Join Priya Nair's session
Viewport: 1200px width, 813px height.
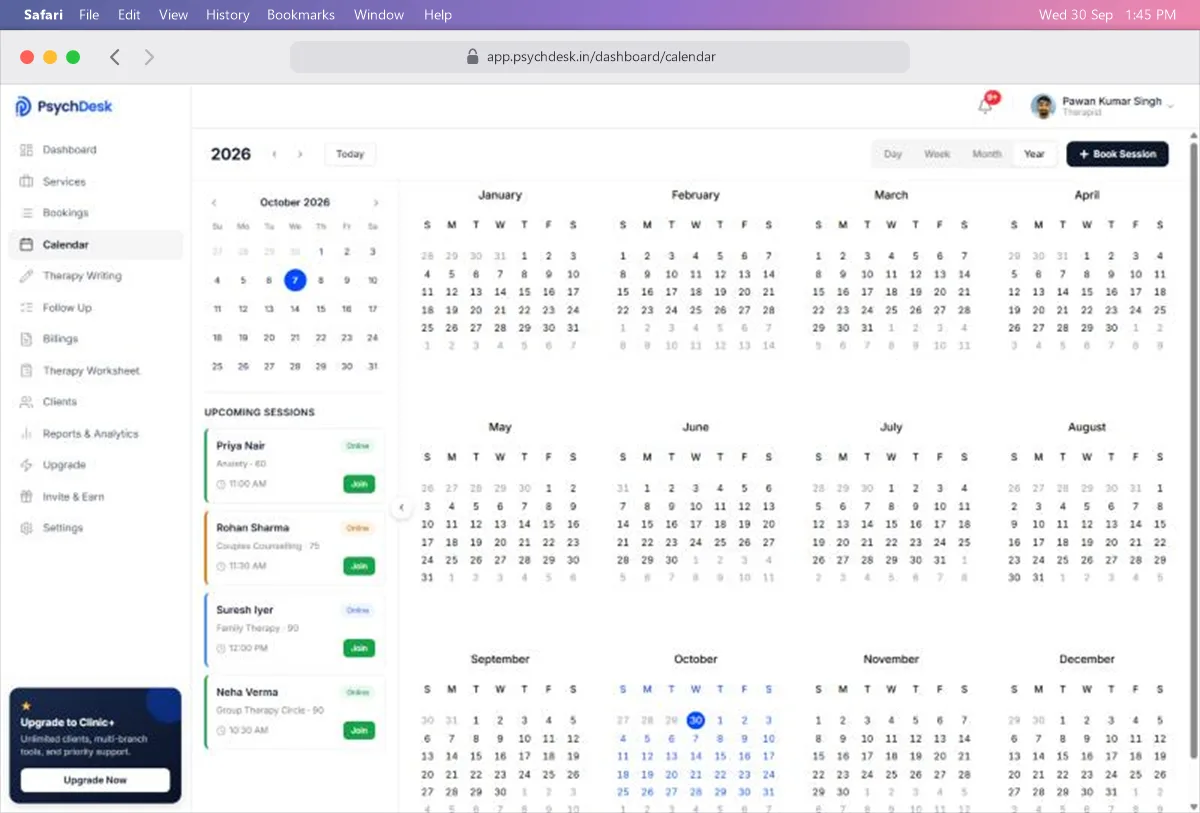pos(359,484)
